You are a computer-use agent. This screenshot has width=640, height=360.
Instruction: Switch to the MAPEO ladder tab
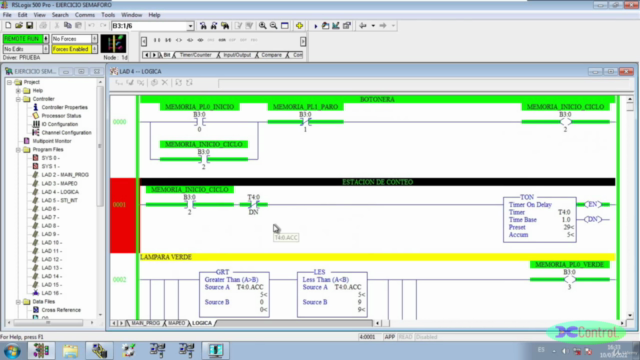coord(176,323)
